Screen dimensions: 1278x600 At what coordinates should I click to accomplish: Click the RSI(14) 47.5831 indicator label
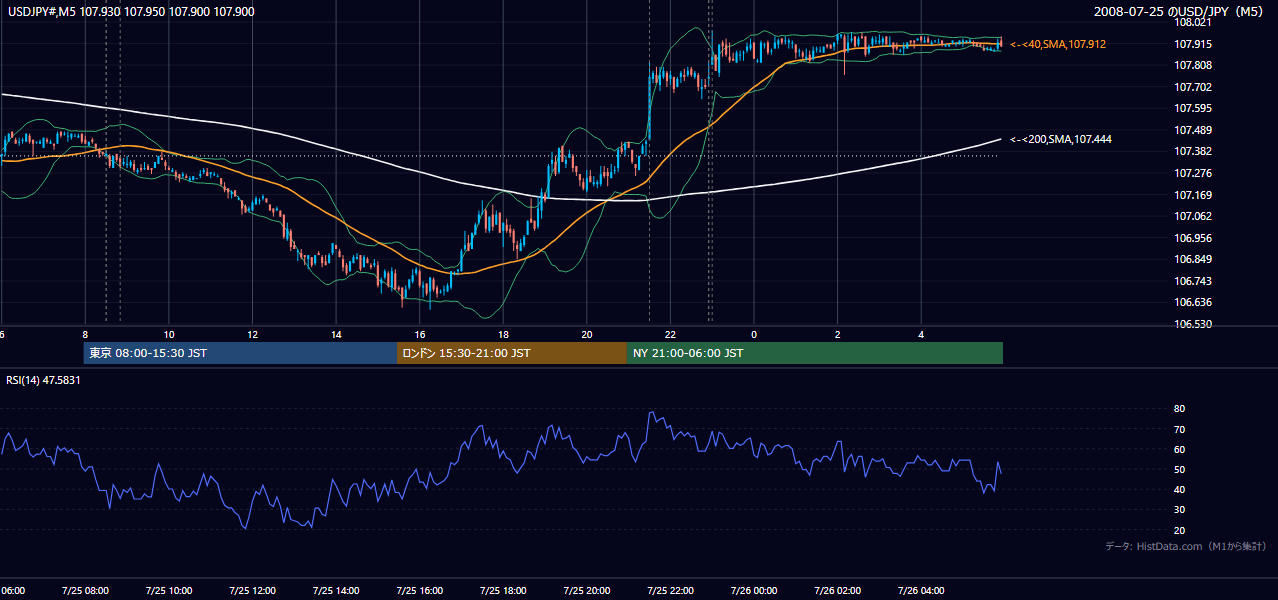point(44,380)
